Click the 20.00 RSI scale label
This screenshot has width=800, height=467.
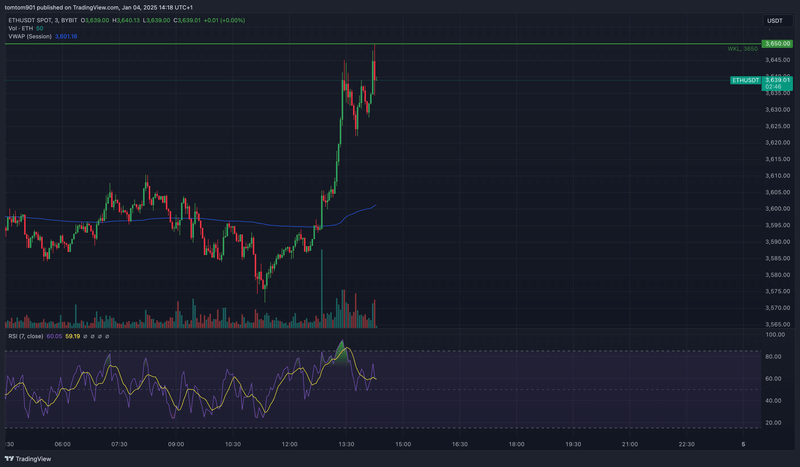(773, 423)
